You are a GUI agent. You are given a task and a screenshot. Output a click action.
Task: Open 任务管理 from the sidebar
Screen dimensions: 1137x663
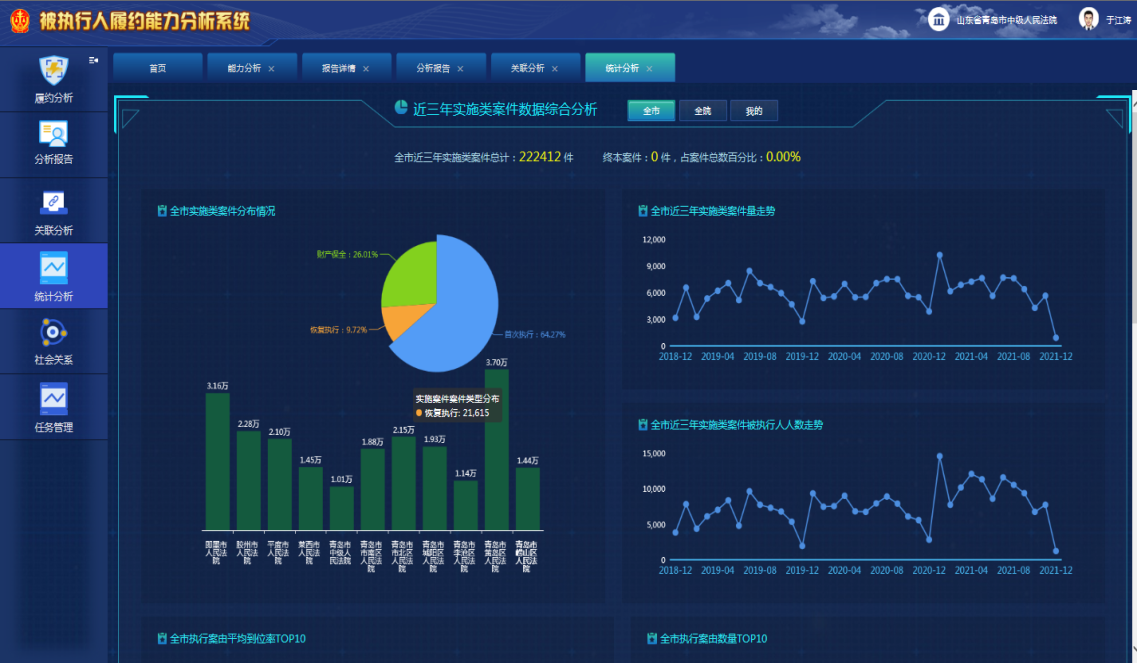54,407
